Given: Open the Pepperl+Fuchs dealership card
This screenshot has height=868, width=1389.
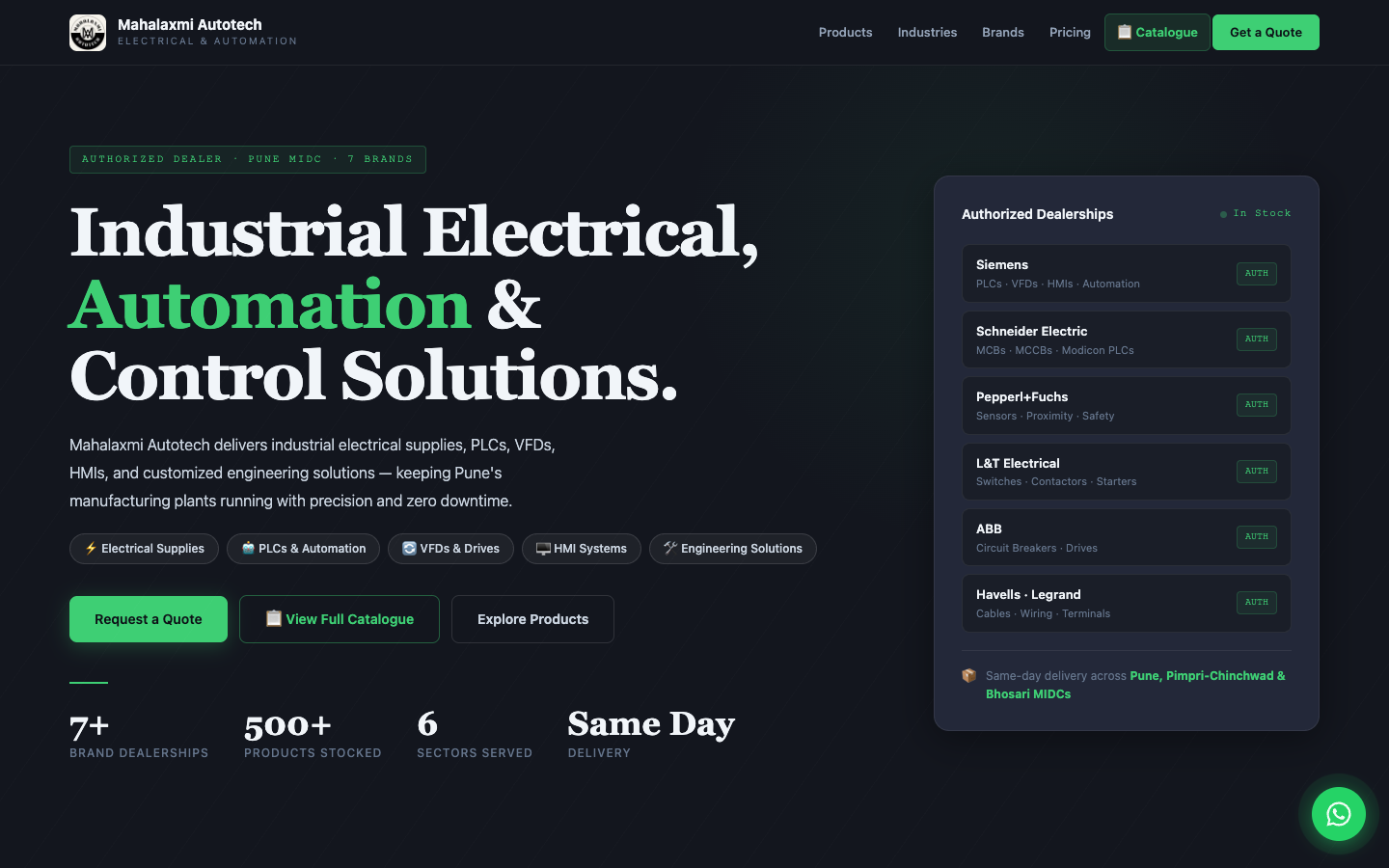Looking at the screenshot, I should click(1127, 405).
